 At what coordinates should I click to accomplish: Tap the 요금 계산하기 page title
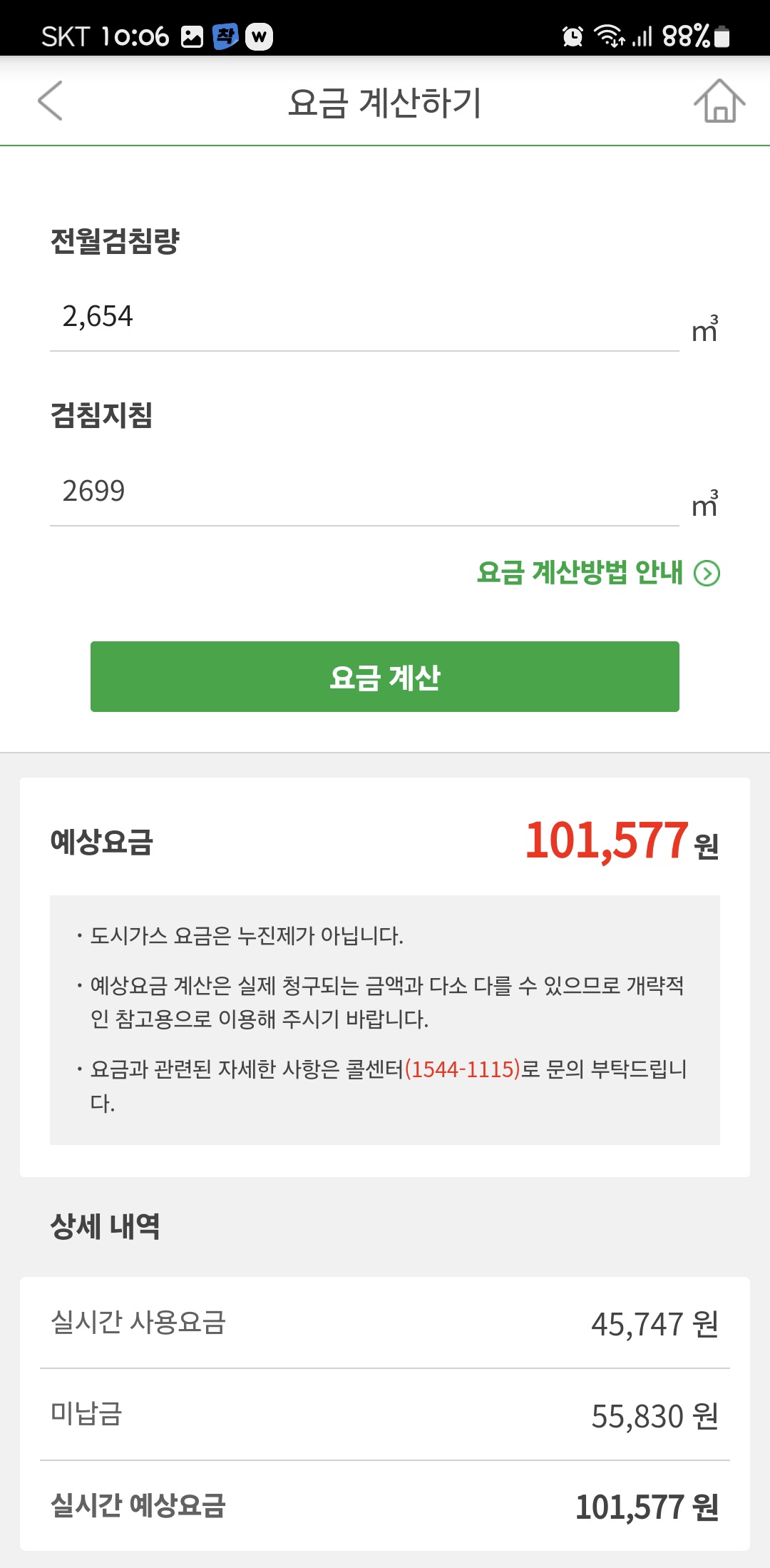385,102
